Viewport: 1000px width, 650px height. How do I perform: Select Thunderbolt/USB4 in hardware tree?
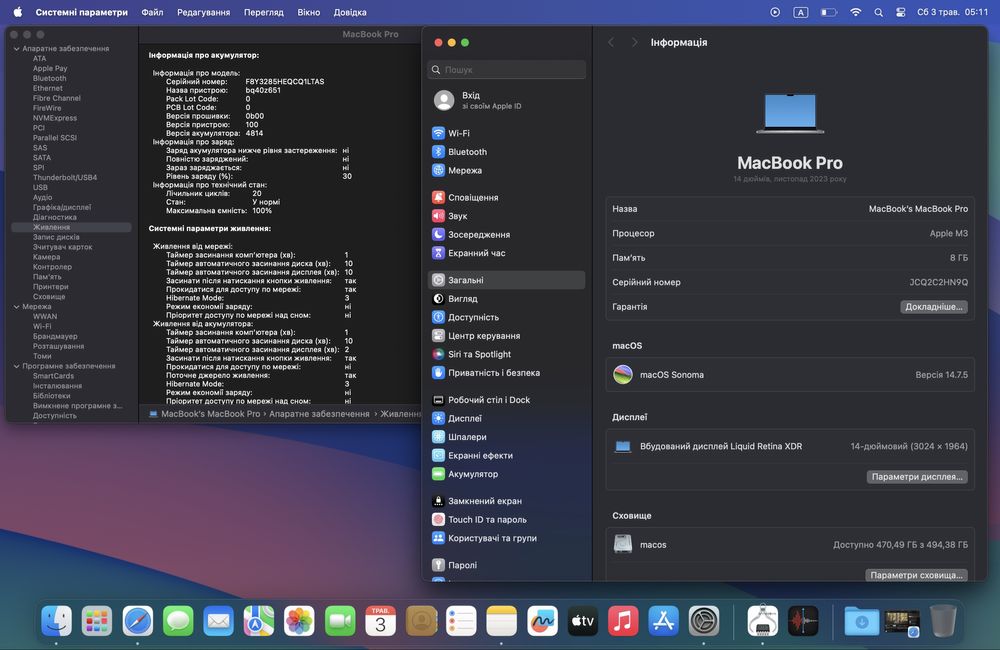coord(64,177)
